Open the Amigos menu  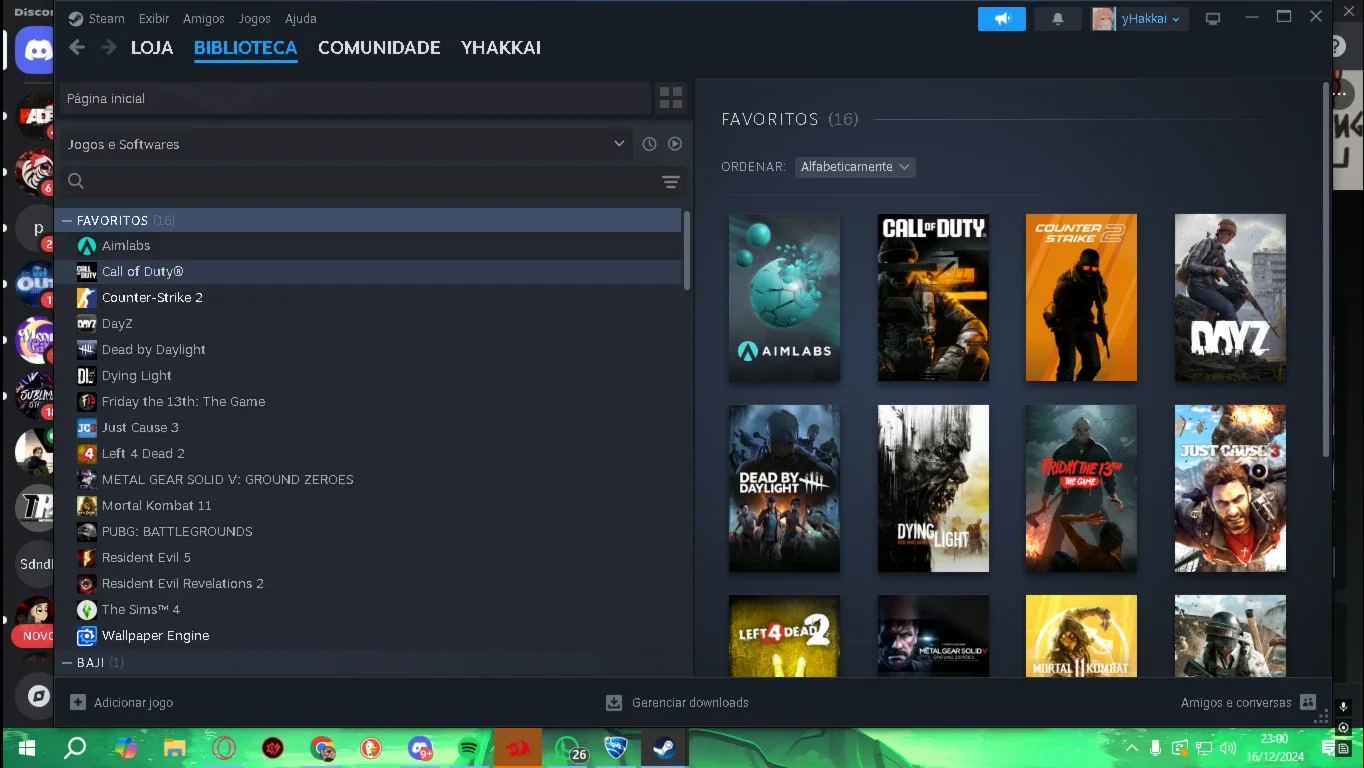(204, 18)
